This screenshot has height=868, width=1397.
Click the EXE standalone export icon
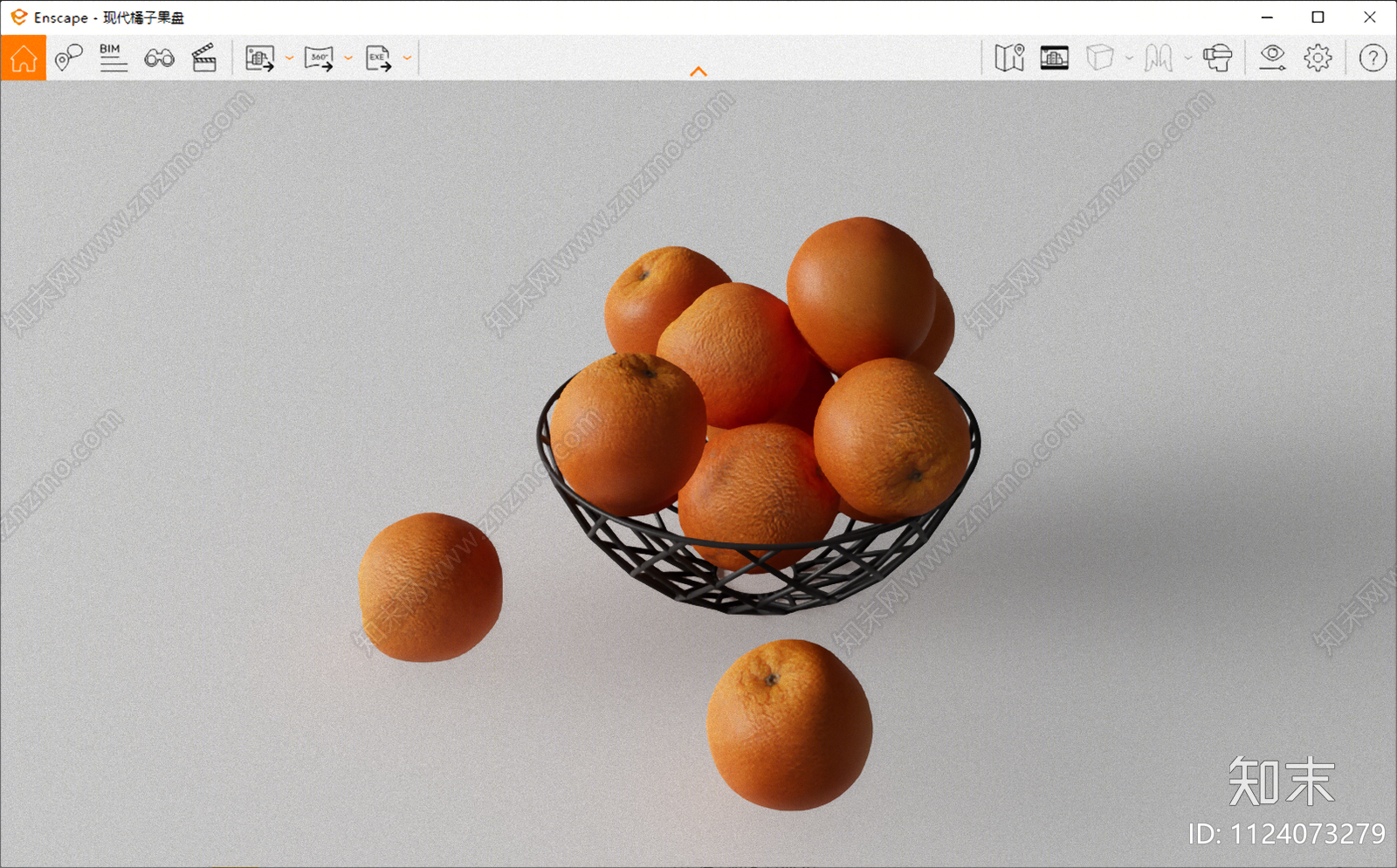(x=378, y=59)
